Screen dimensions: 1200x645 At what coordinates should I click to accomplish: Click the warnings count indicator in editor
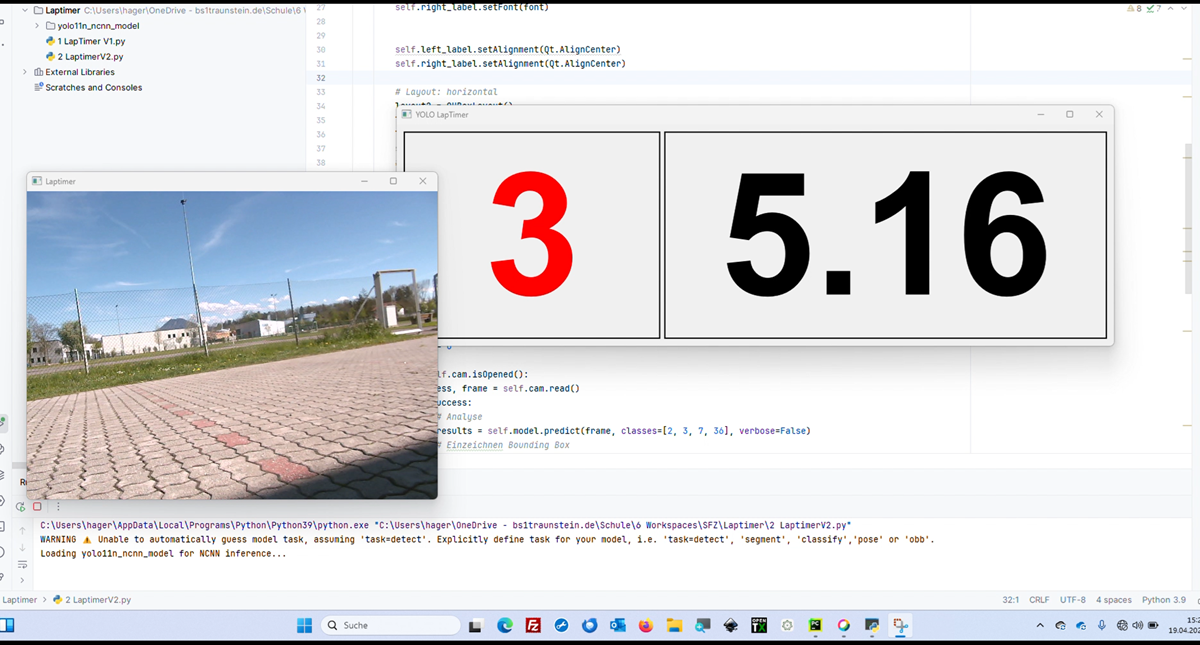(1135, 8)
